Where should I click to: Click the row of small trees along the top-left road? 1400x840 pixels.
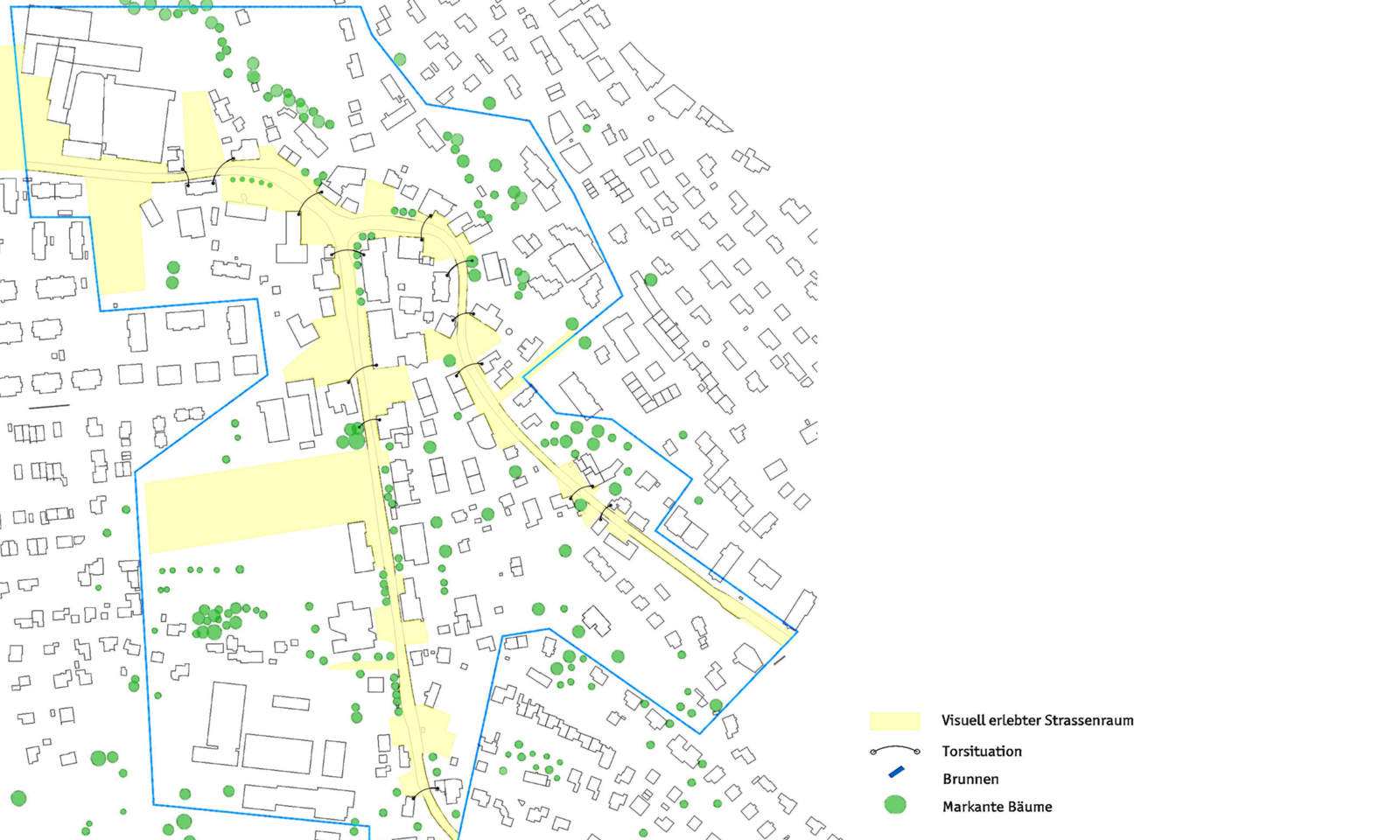click(x=249, y=181)
